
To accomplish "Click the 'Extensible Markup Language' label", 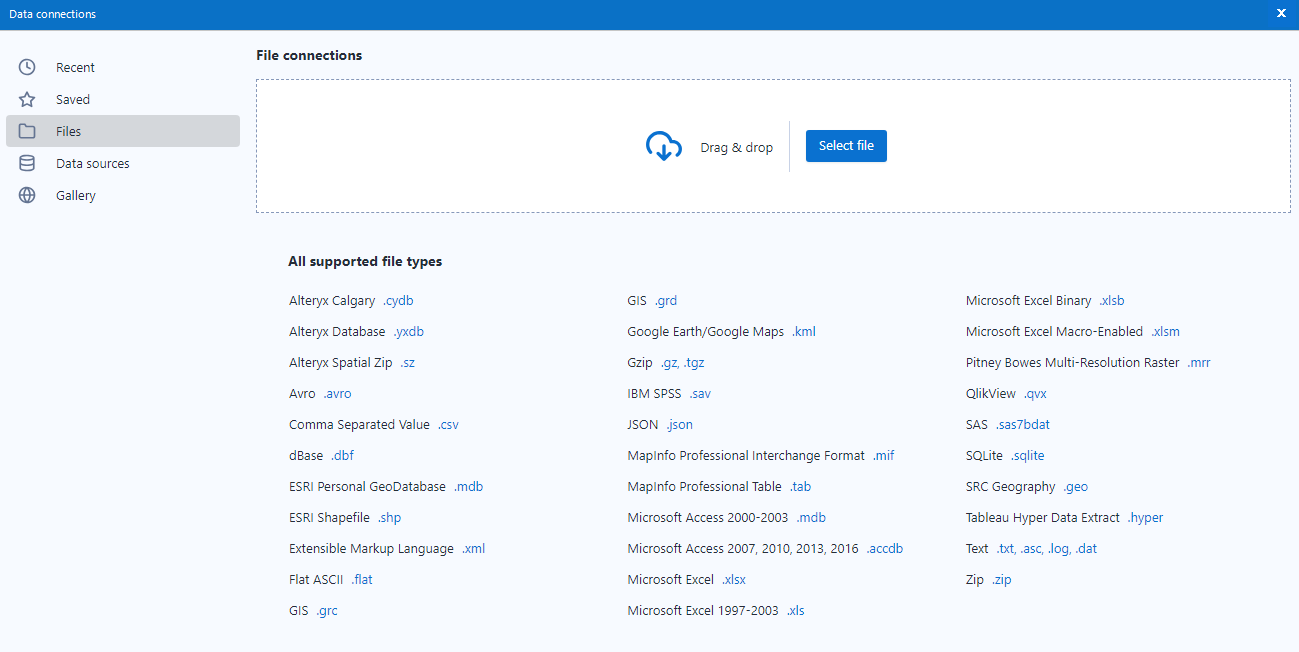I will 371,548.
